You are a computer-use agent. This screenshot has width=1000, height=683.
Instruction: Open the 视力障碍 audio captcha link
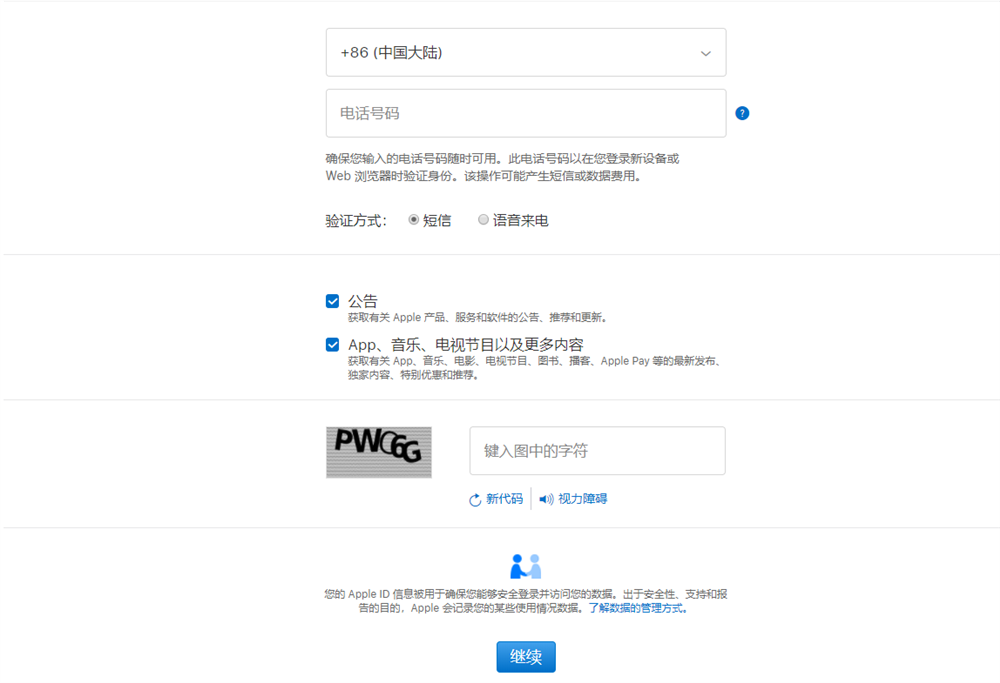pyautogui.click(x=583, y=498)
